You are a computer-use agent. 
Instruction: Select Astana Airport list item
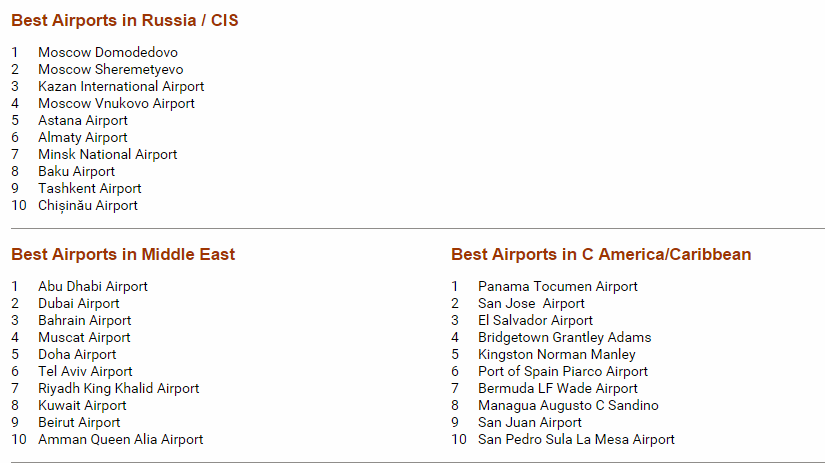pyautogui.click(x=83, y=120)
